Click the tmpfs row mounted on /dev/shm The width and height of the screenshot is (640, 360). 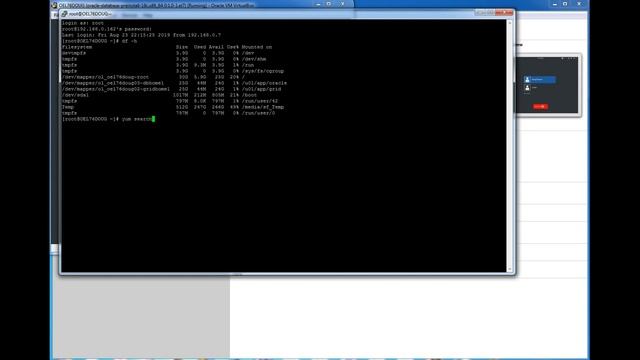pyautogui.click(x=164, y=59)
